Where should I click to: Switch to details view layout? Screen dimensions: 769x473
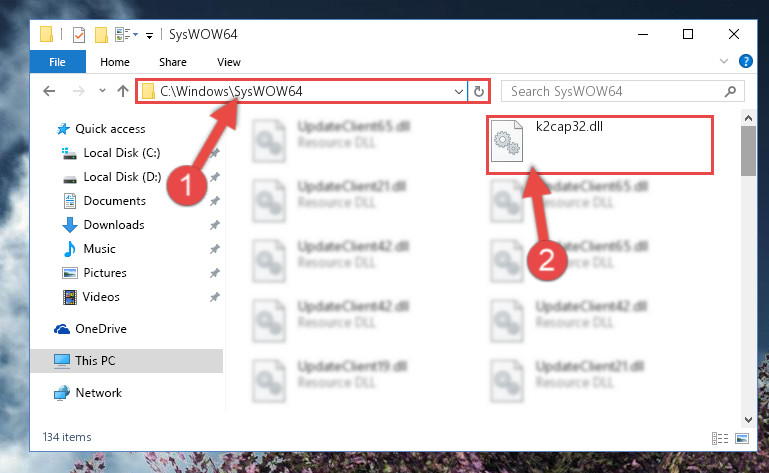(x=719, y=438)
